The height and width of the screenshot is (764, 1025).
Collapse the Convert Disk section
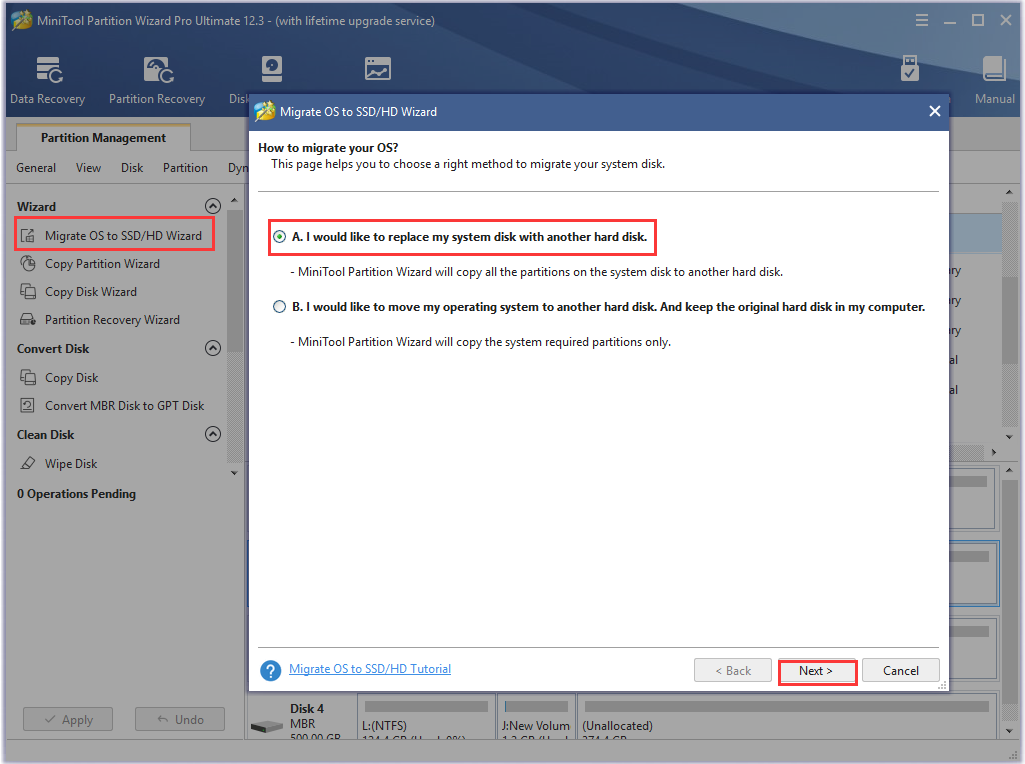point(213,348)
